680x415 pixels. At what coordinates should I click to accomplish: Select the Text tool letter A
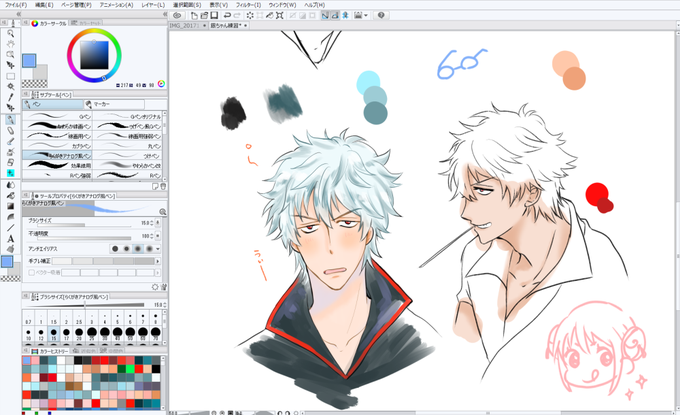point(11,239)
